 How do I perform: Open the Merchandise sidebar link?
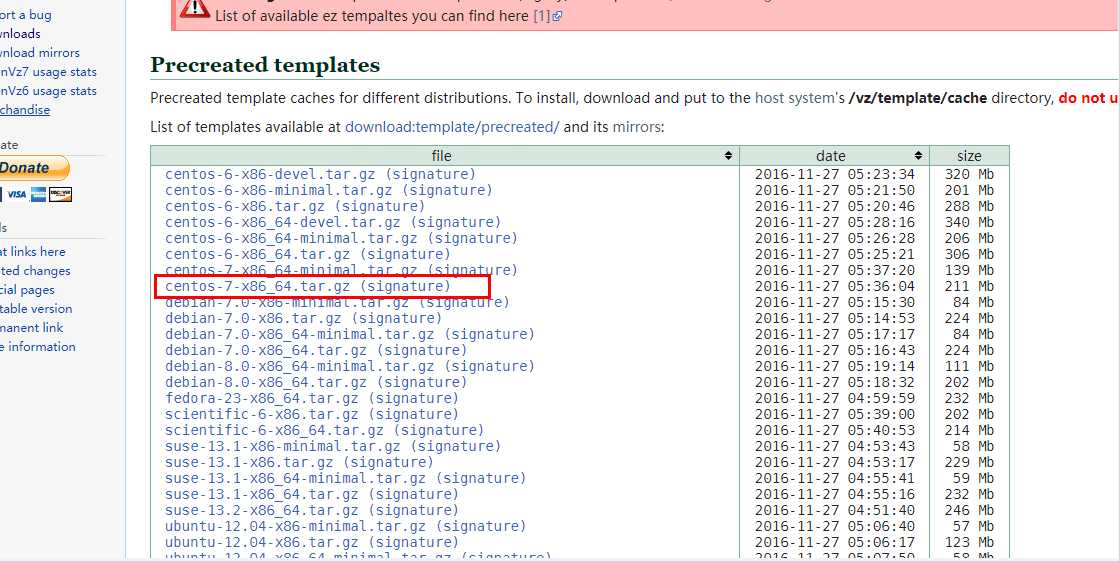[24, 110]
